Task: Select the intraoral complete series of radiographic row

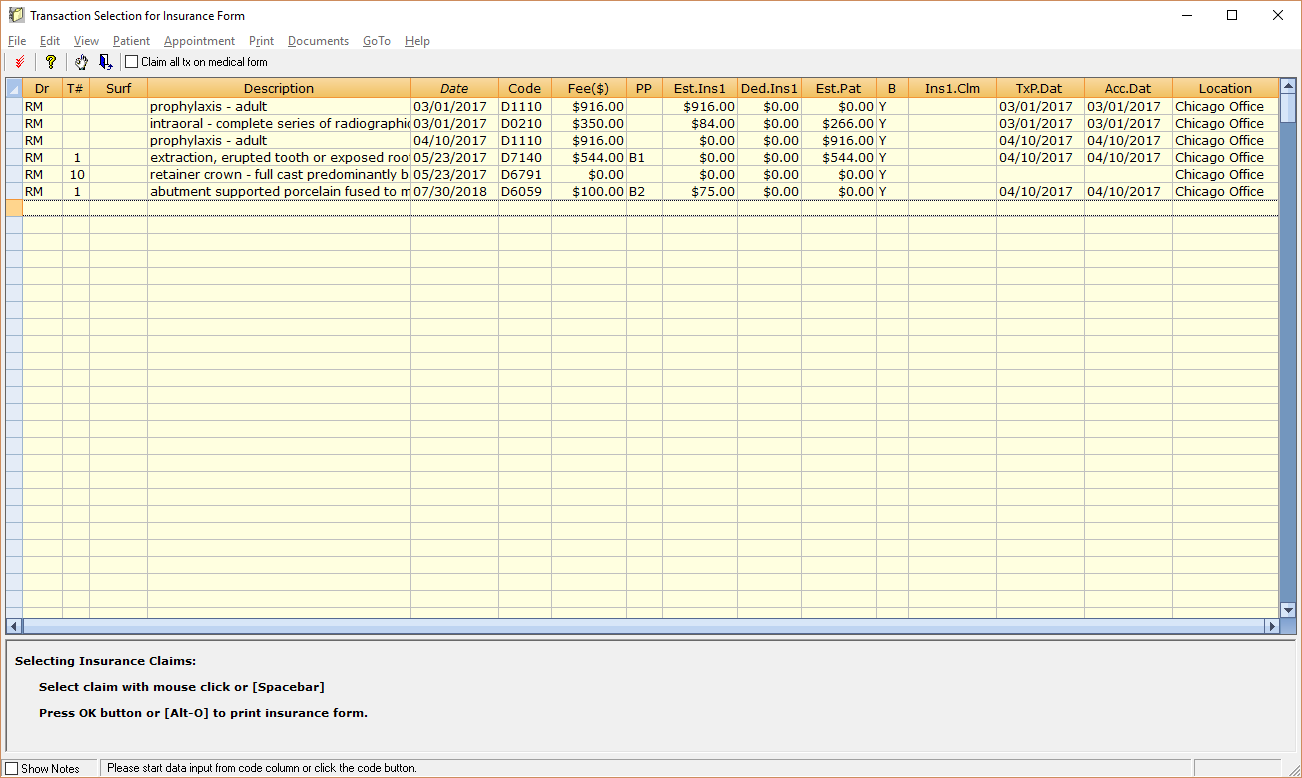Action: pos(279,123)
